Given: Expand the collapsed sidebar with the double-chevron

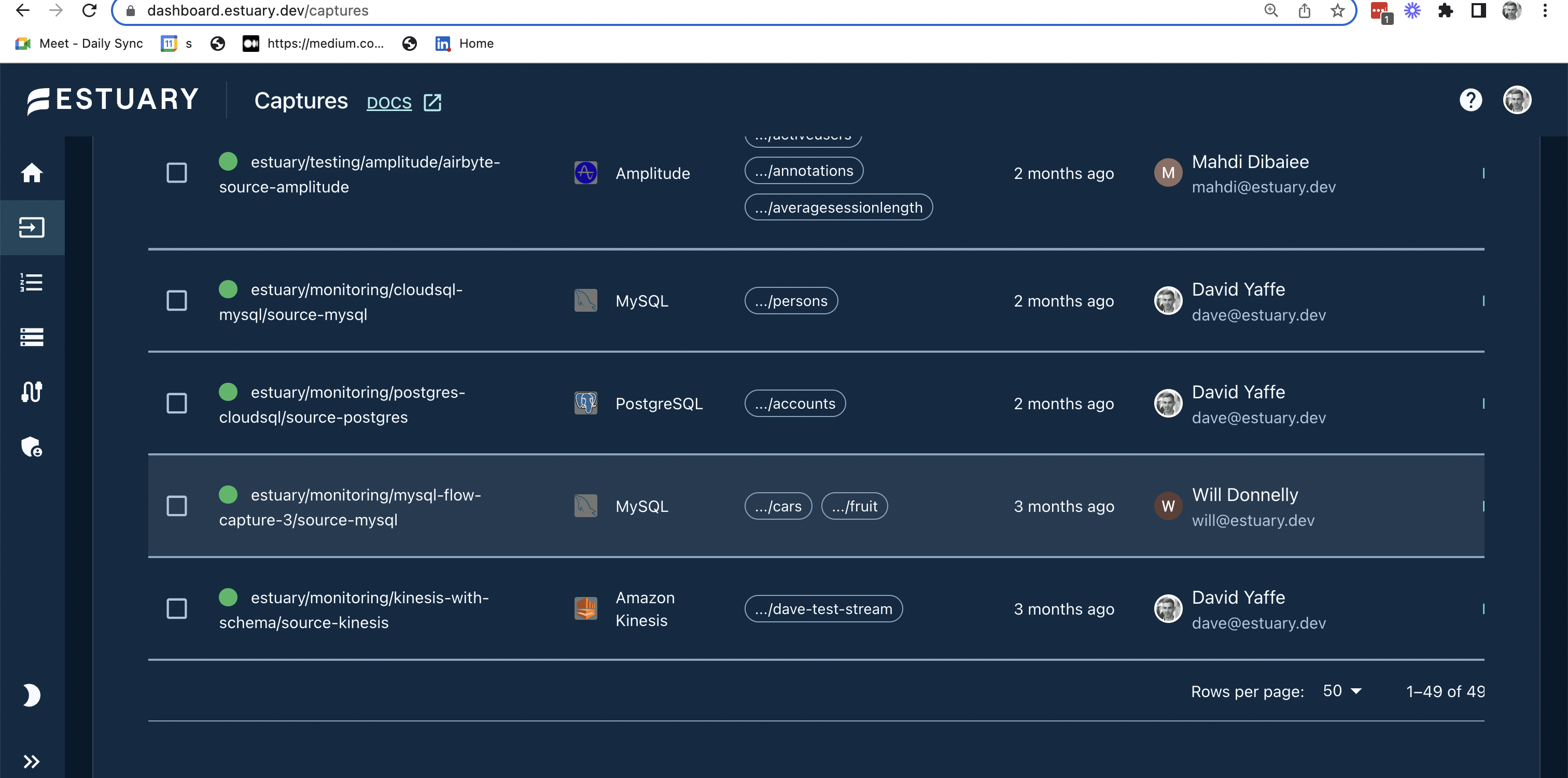Looking at the screenshot, I should click(32, 761).
